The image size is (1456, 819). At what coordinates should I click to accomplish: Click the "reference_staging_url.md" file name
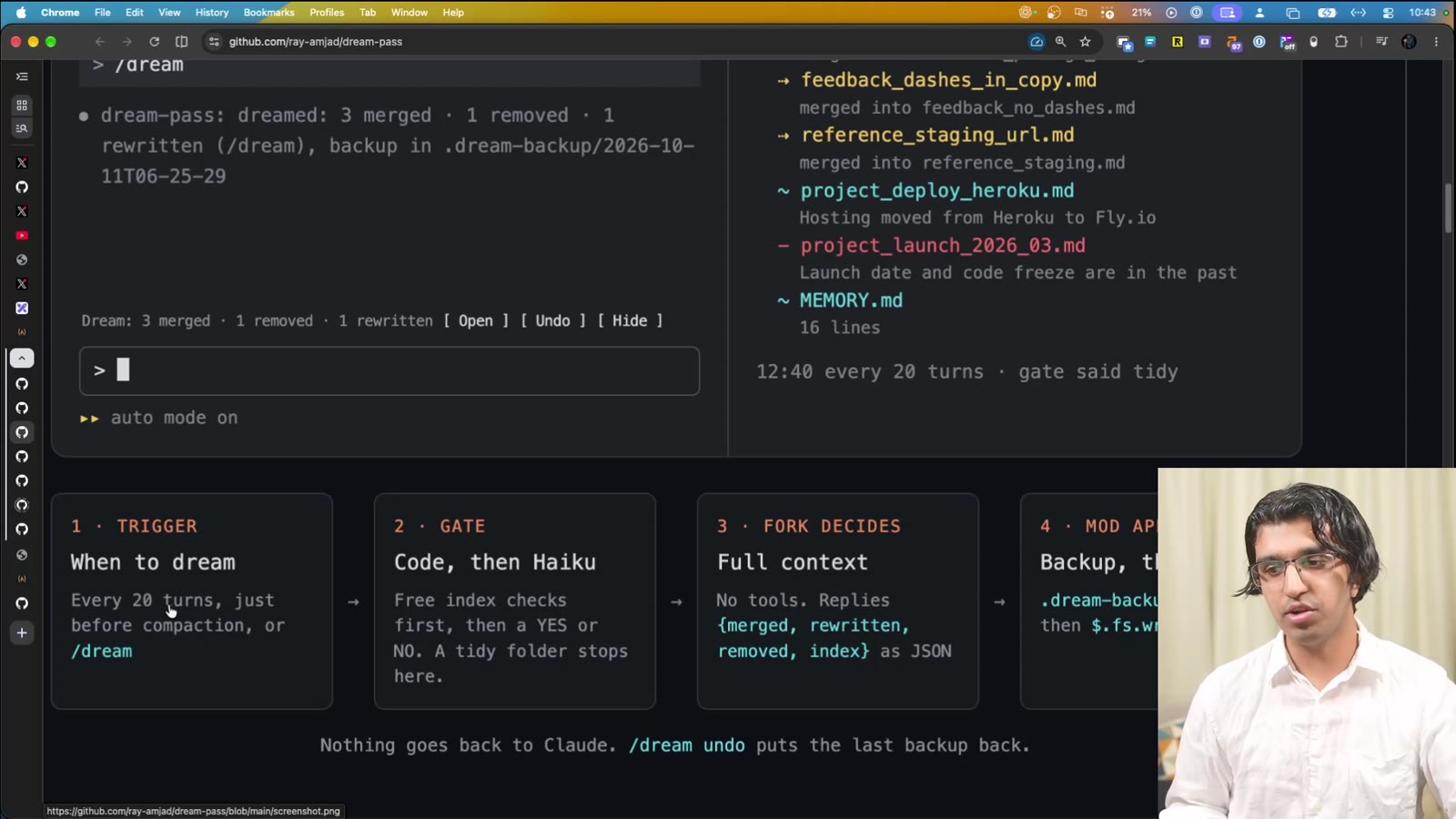[937, 135]
